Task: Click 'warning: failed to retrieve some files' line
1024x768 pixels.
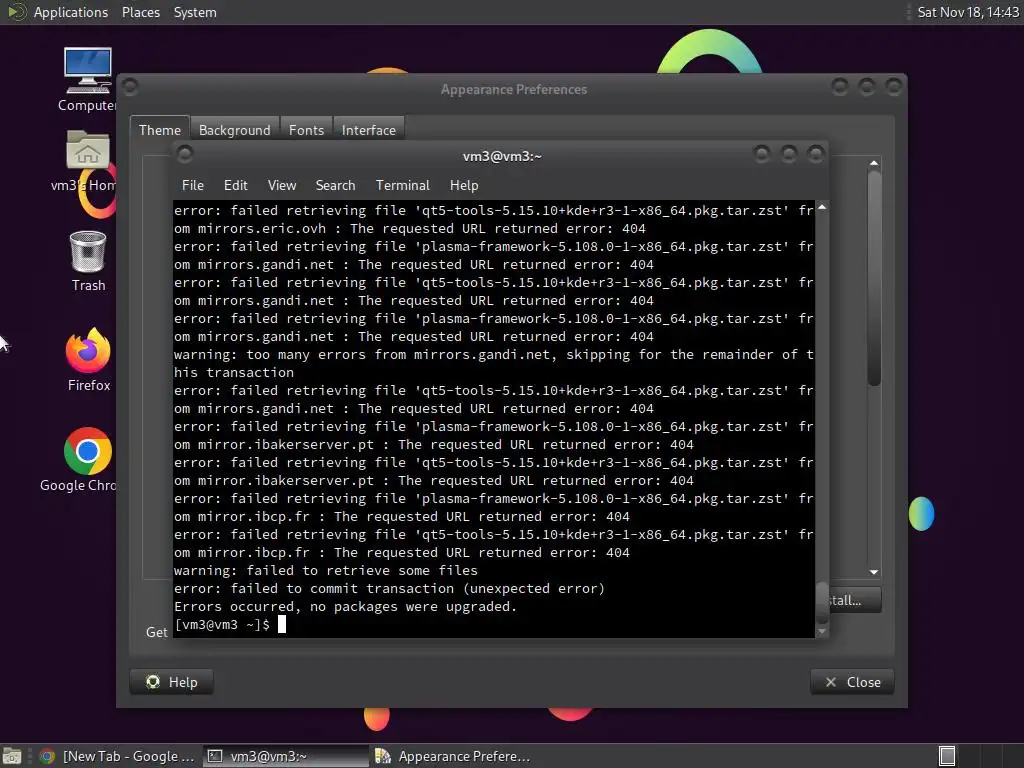Action: [x=325, y=571]
